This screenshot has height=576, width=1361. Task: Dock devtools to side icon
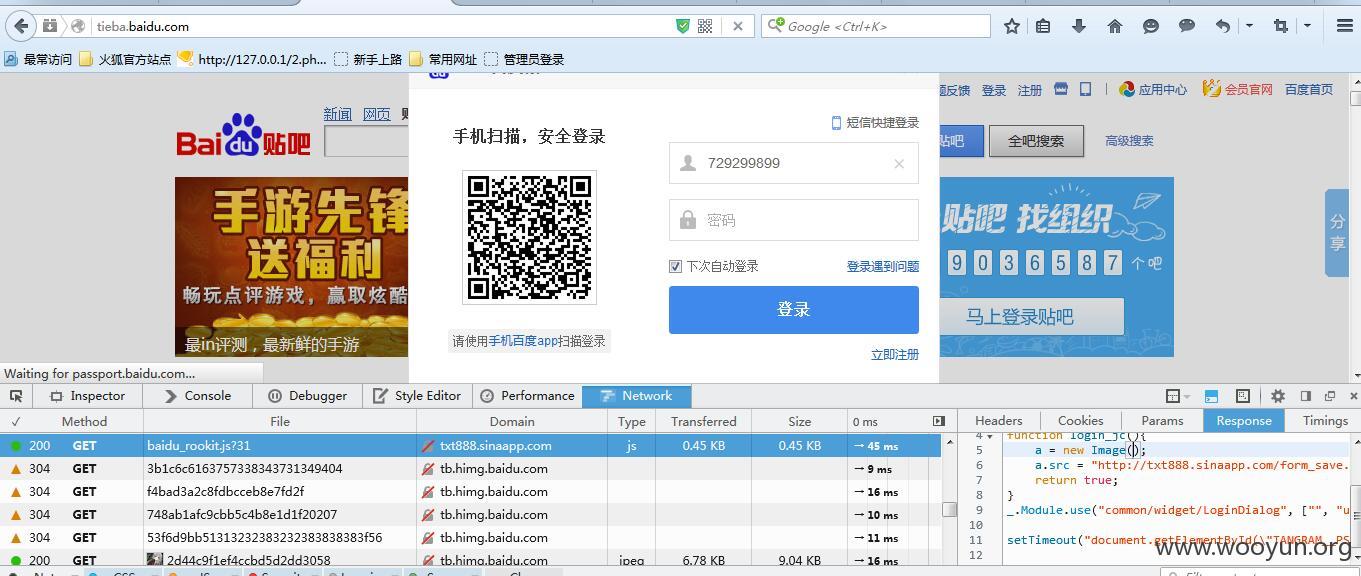click(x=1306, y=396)
